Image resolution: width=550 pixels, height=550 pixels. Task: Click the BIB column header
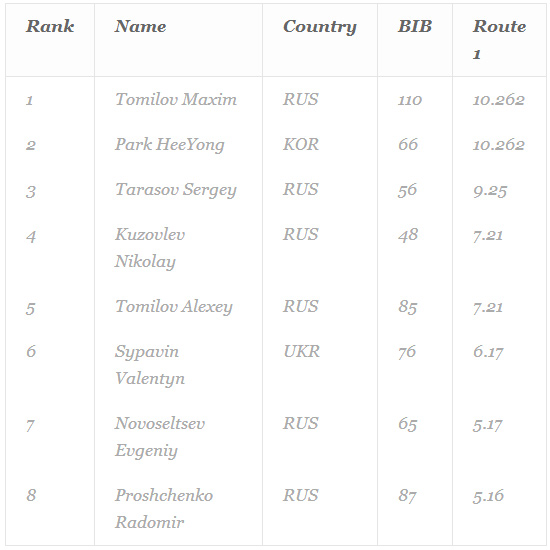click(x=415, y=26)
